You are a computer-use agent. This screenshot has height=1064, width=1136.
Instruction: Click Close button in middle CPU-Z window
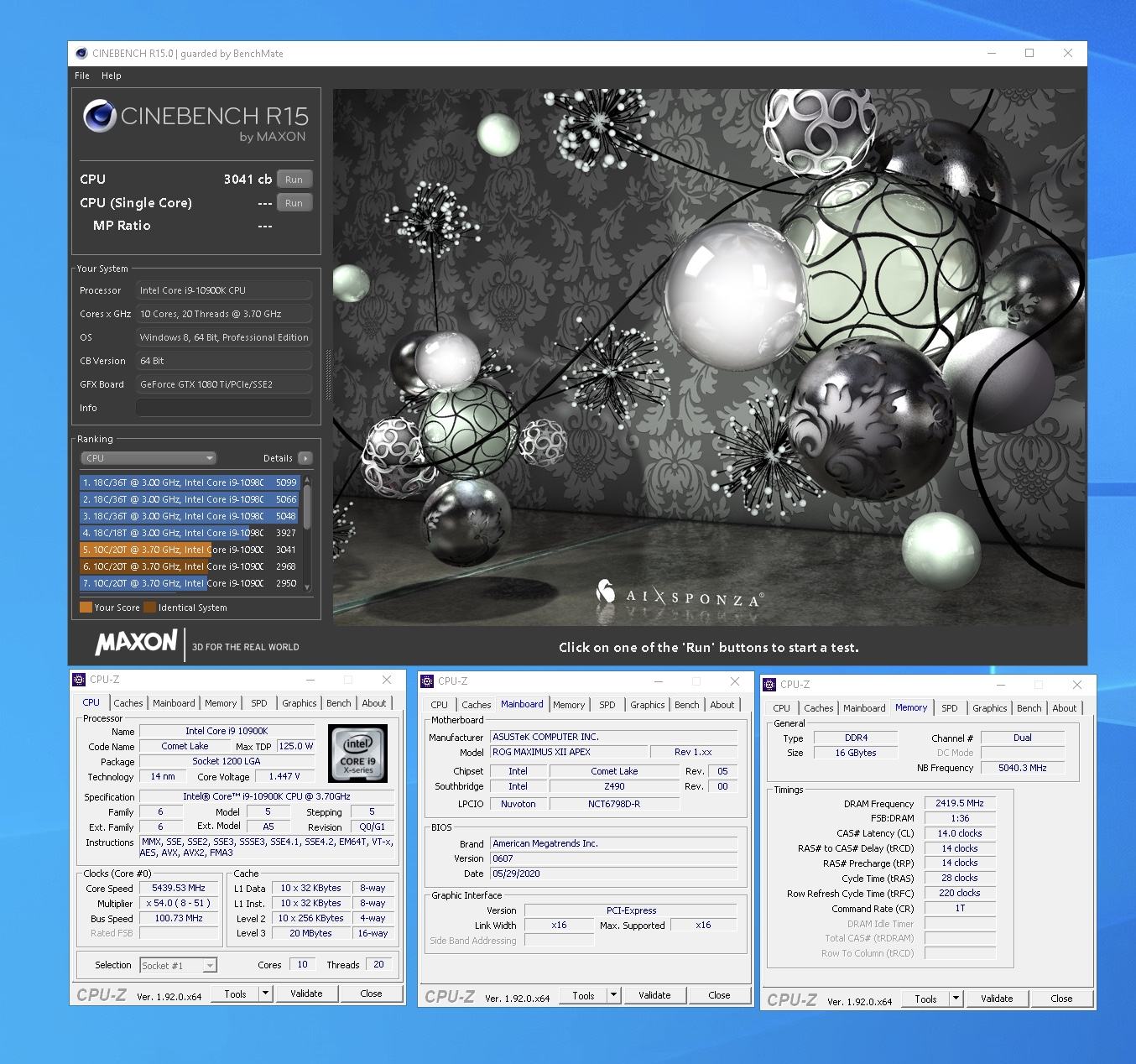[x=719, y=996]
